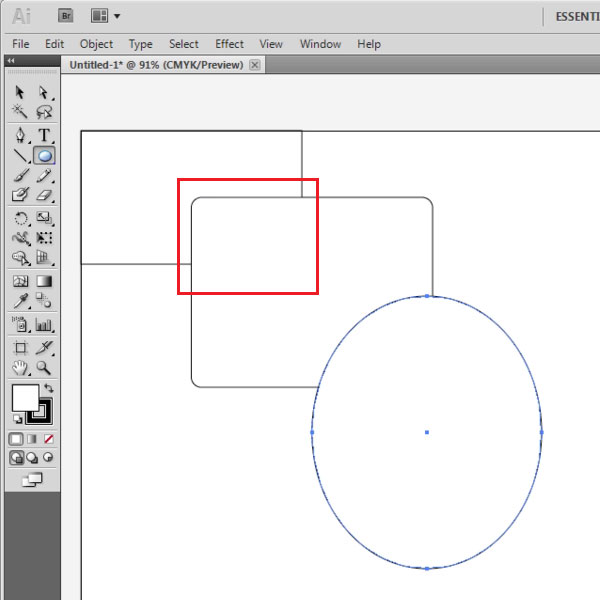
Task: Pick the Free Transform tool
Action: tap(44, 238)
